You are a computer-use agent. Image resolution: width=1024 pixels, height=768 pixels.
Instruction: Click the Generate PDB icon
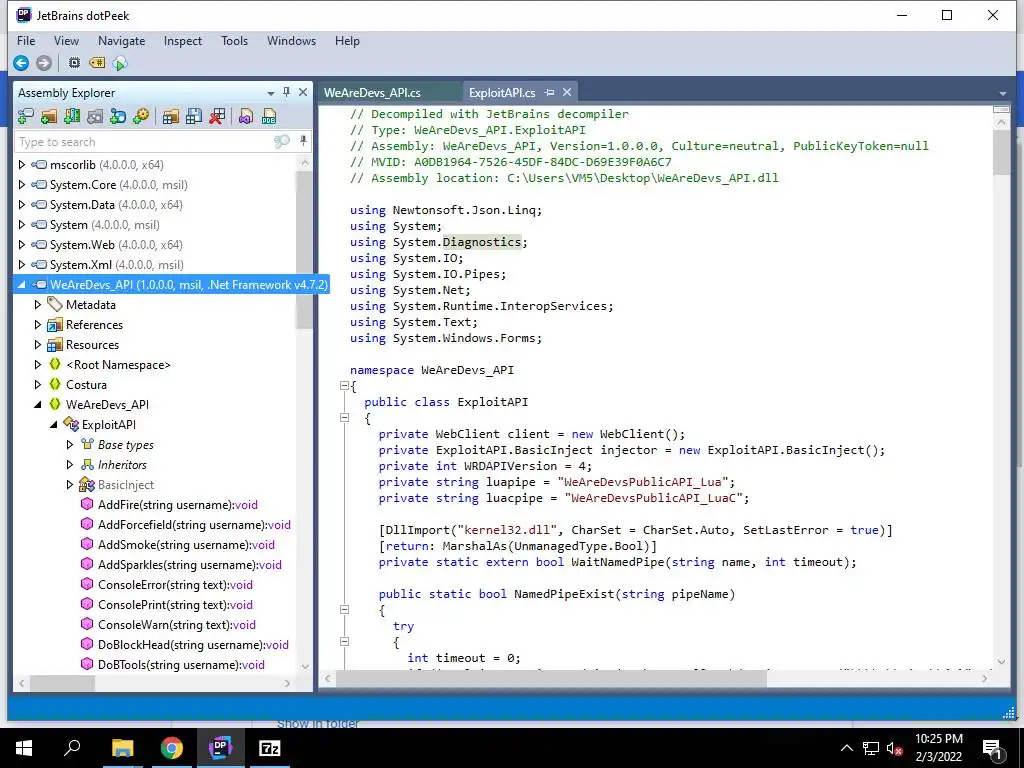(x=269, y=117)
